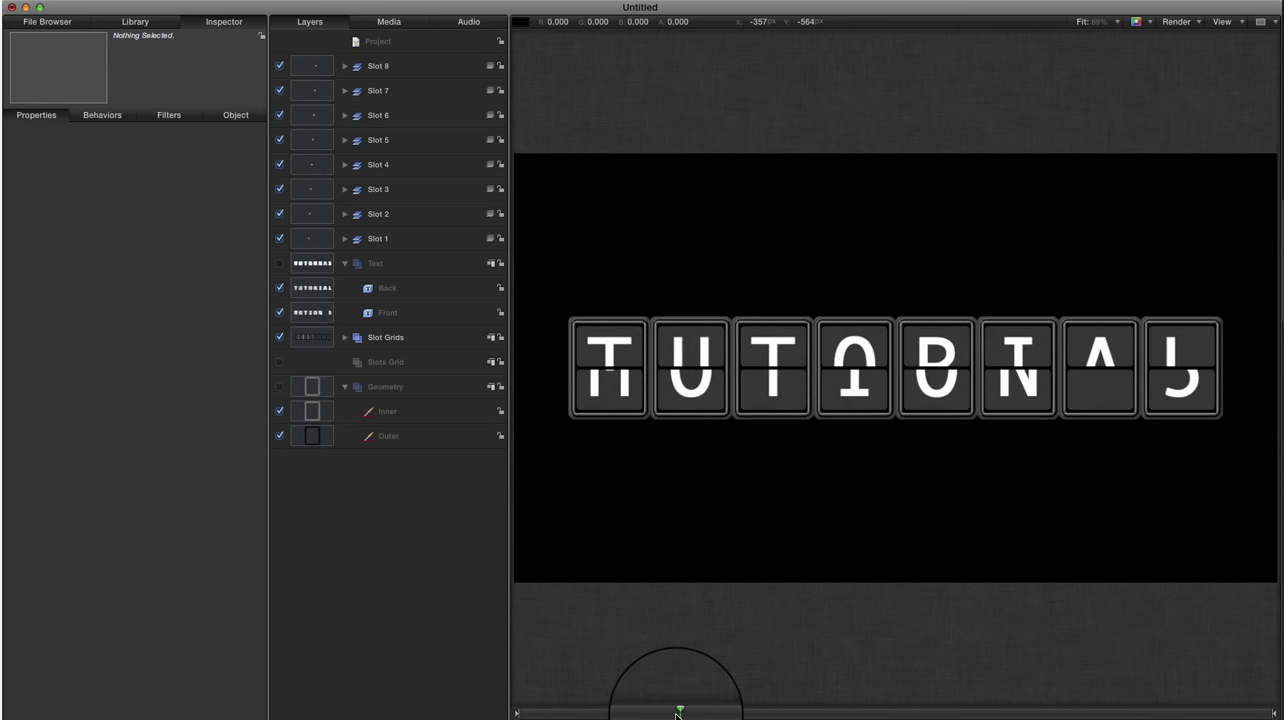This screenshot has height=720, width=1284.
Task: Click the Text group icon
Action: pyautogui.click(x=357, y=264)
